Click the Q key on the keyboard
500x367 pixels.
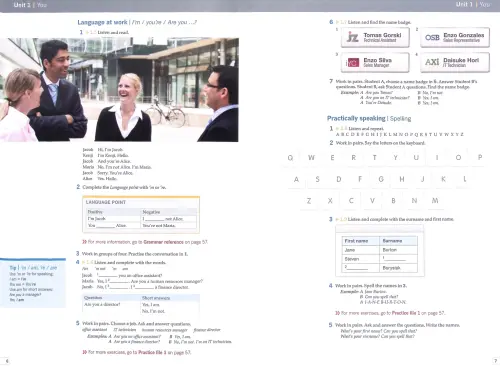290,158
